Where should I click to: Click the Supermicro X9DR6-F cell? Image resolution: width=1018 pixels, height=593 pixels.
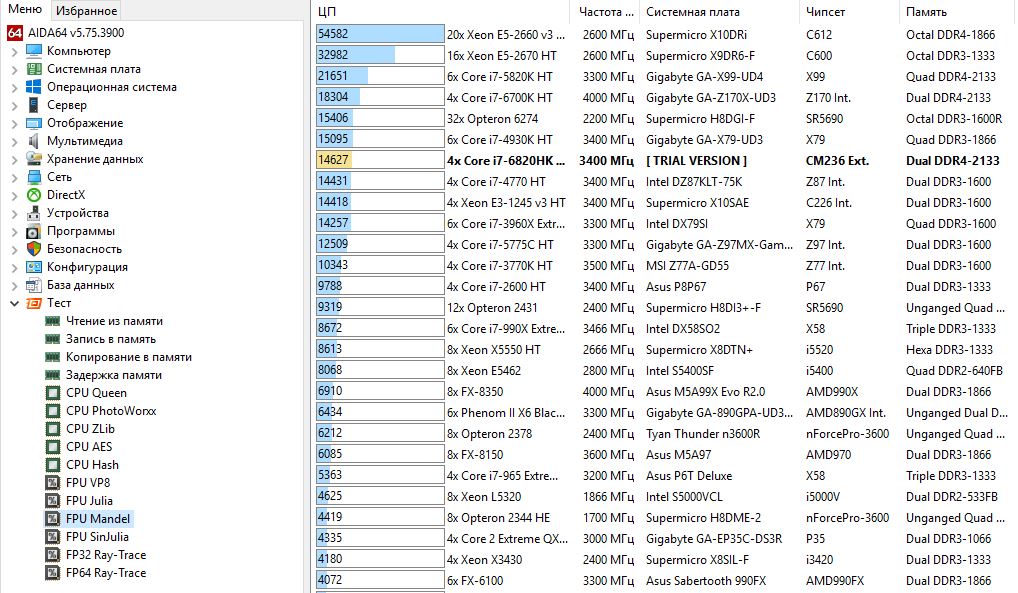point(700,56)
